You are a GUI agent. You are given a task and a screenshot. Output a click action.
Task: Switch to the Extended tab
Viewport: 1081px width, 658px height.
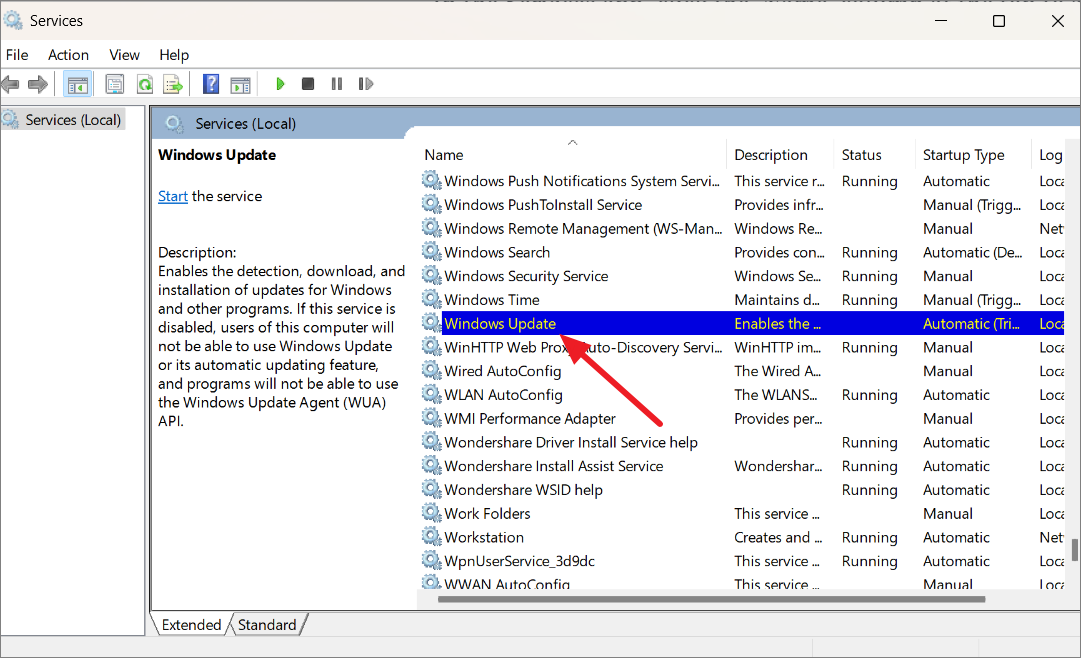click(x=191, y=625)
